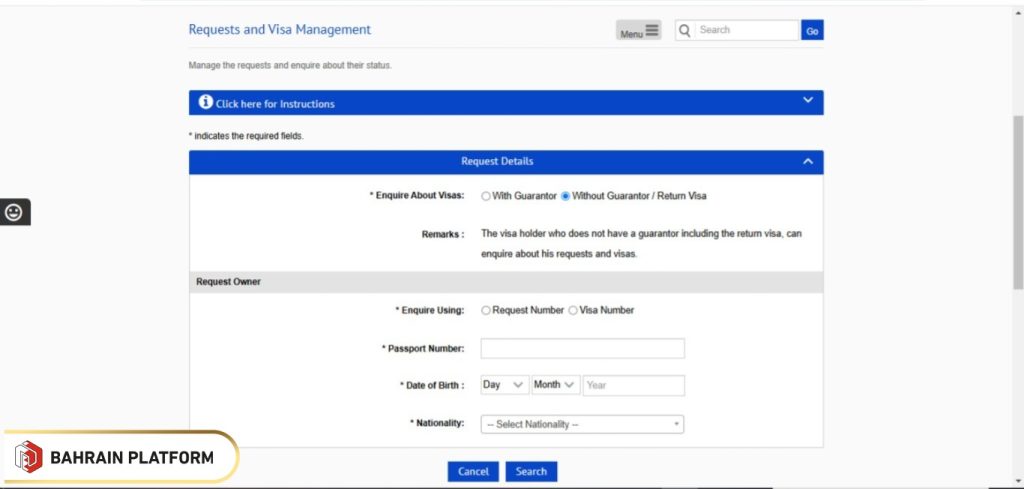Open the Month dropdown for birth date
The image size is (1024, 489).
[556, 385]
